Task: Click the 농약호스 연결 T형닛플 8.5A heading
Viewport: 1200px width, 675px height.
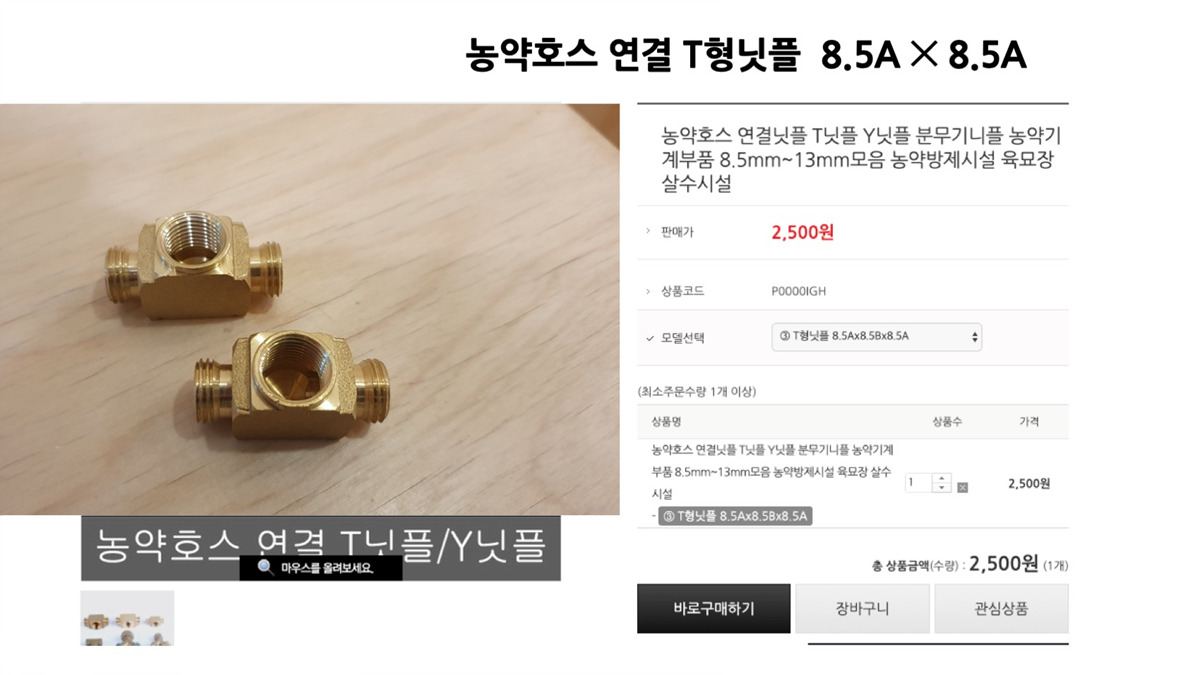Action: (x=746, y=56)
